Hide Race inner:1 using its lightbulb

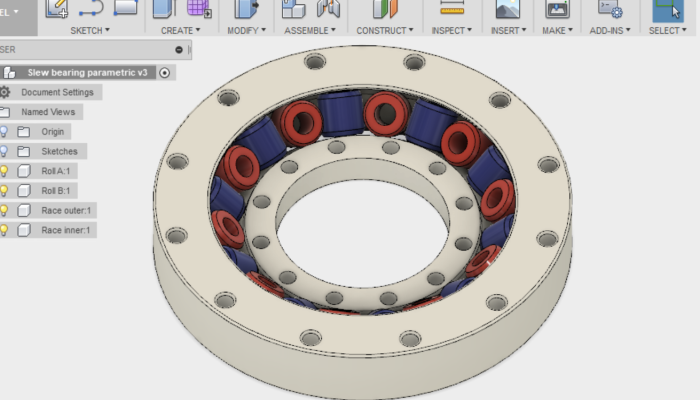click(x=4, y=230)
